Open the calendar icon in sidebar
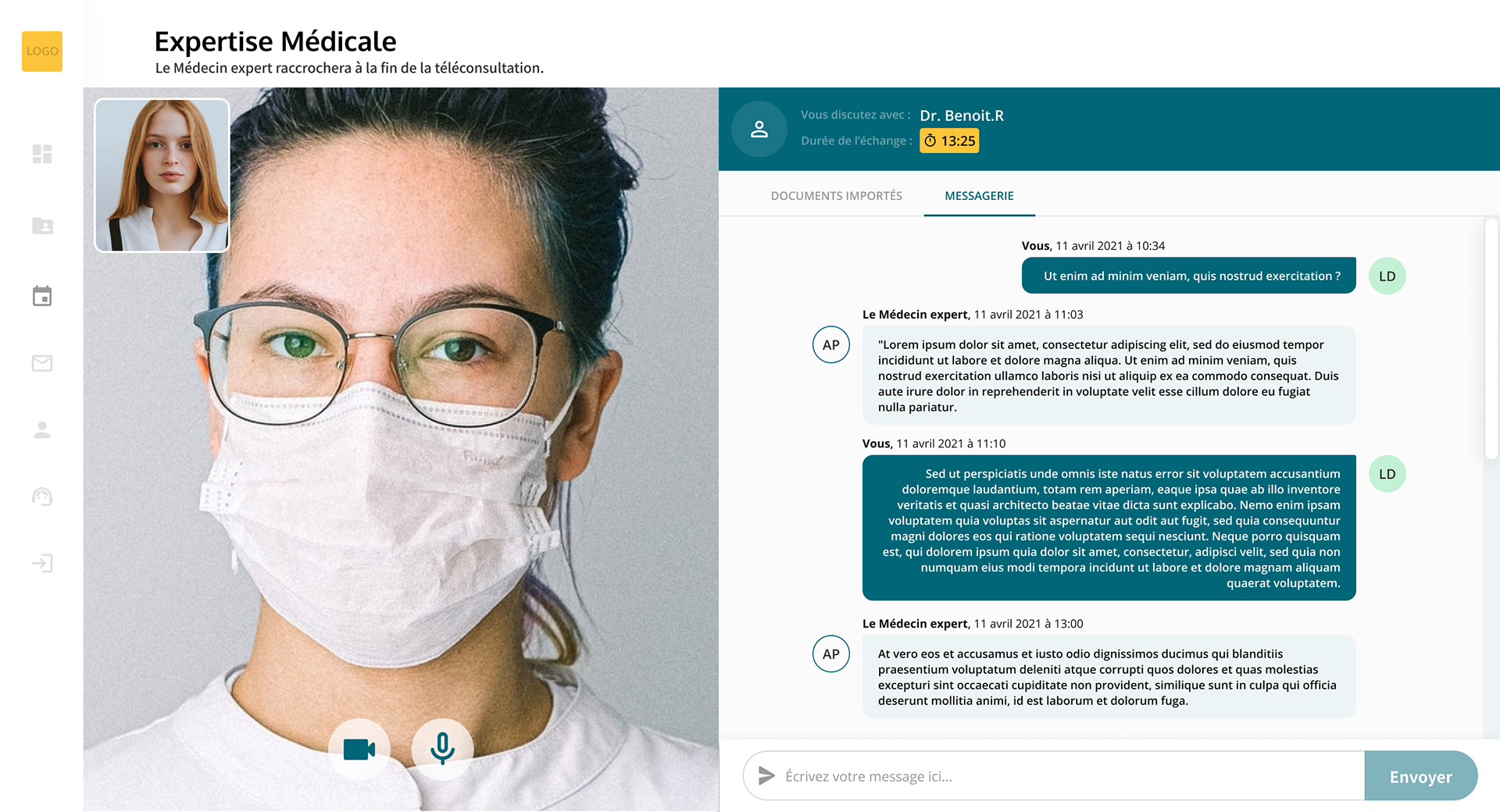The image size is (1500, 812). tap(42, 296)
